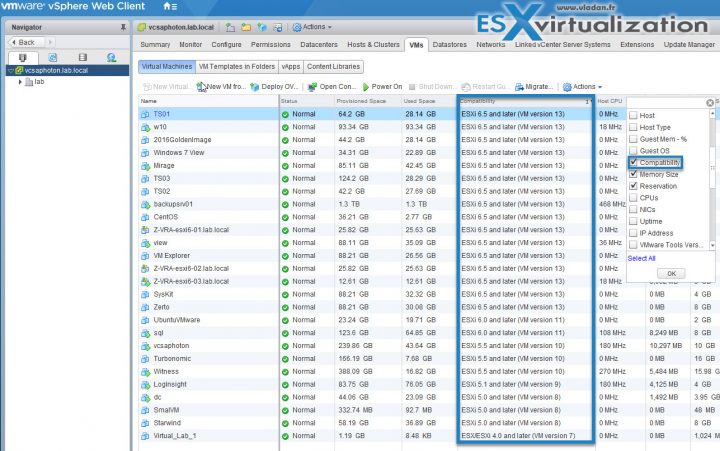Image resolution: width=720 pixels, height=451 pixels.
Task: Click the vcsaphoton.lab.local vCenter icon in tree
Action: click(x=19, y=70)
